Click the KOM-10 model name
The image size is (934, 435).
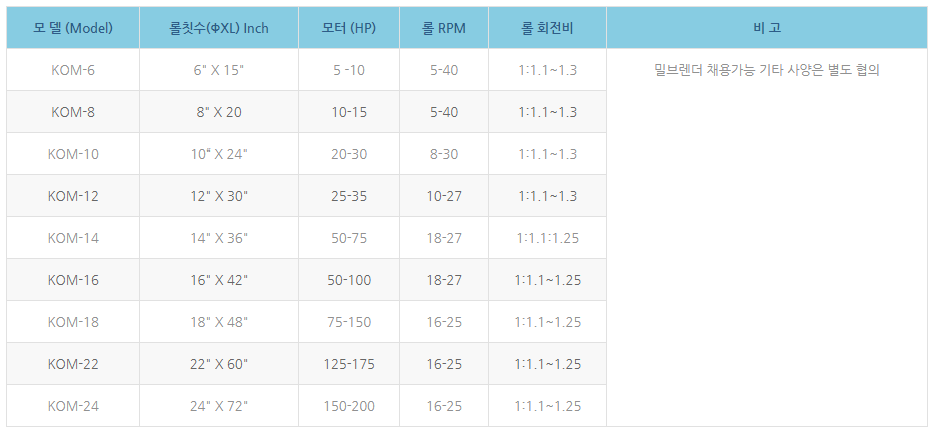[x=73, y=154]
